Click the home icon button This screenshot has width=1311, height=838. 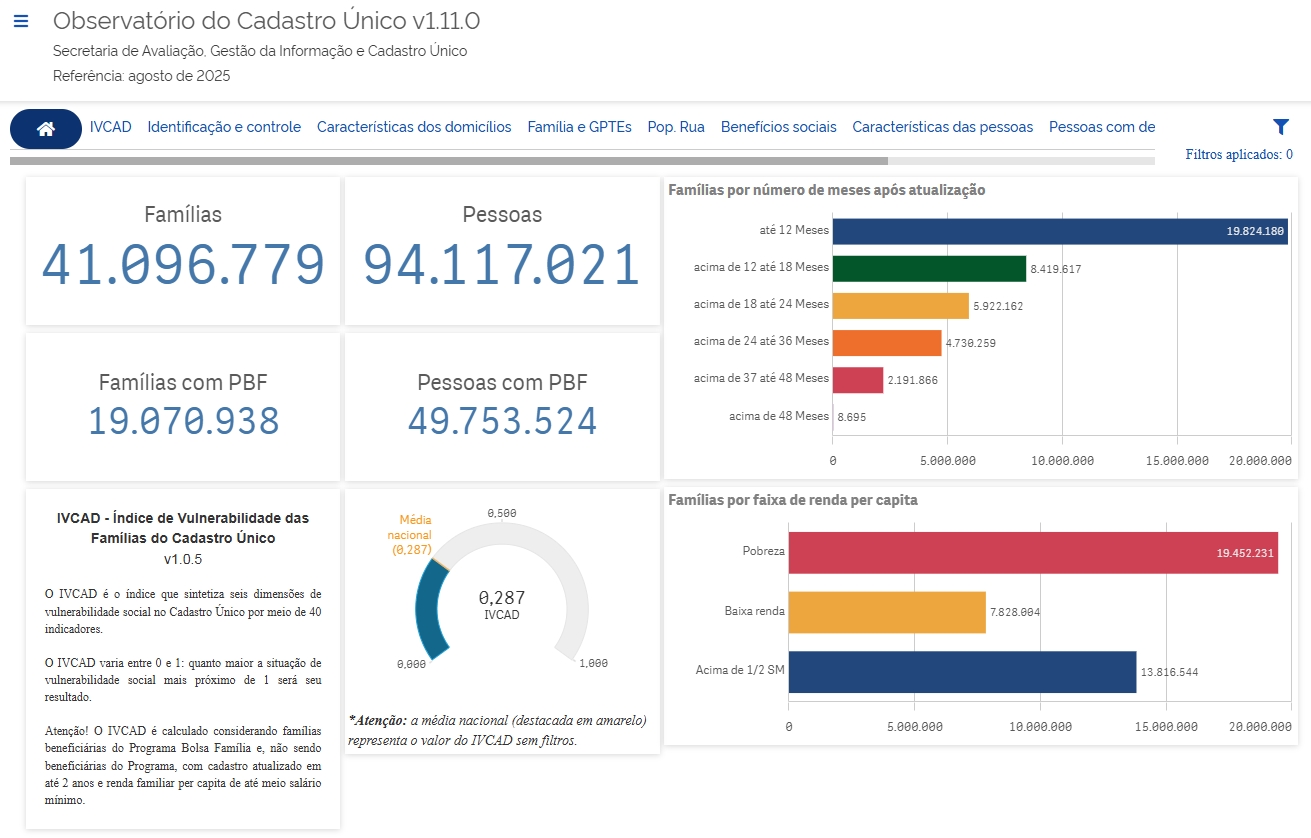pyautogui.click(x=45, y=128)
